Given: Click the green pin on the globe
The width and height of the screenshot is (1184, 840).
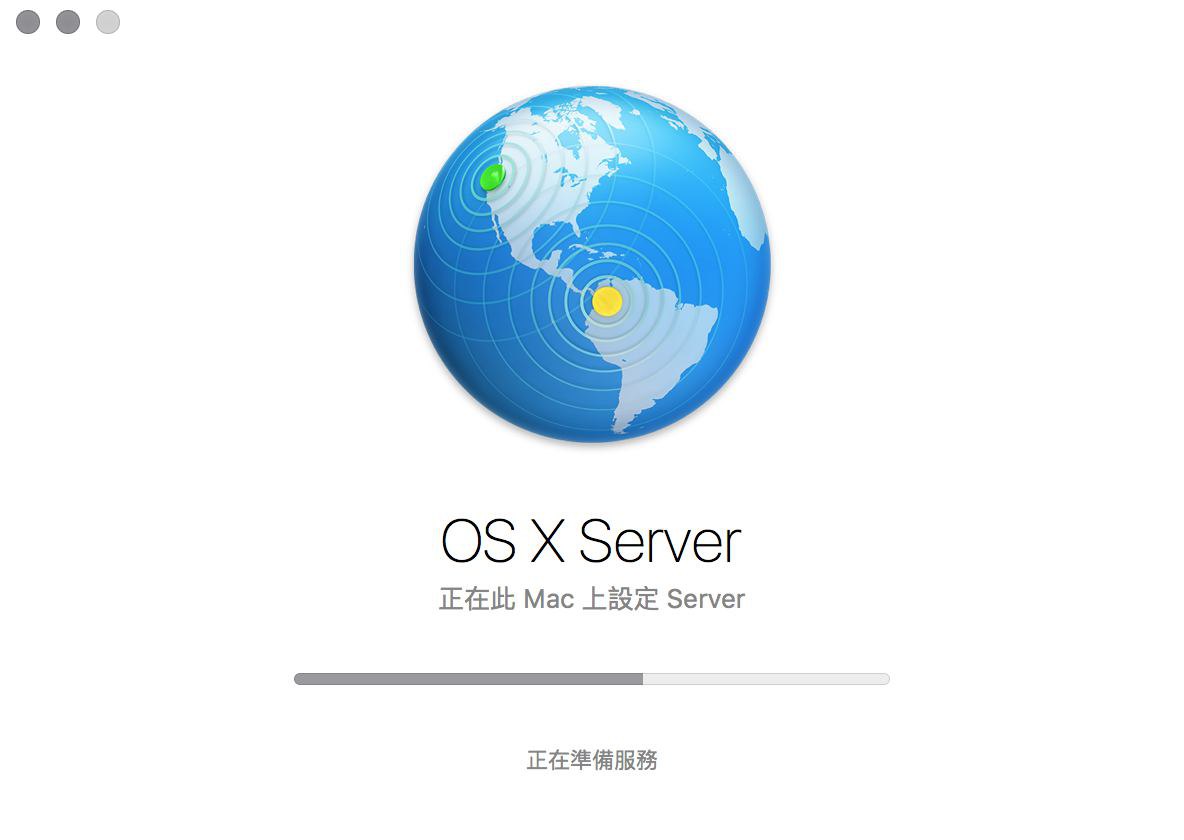Looking at the screenshot, I should click(x=492, y=177).
